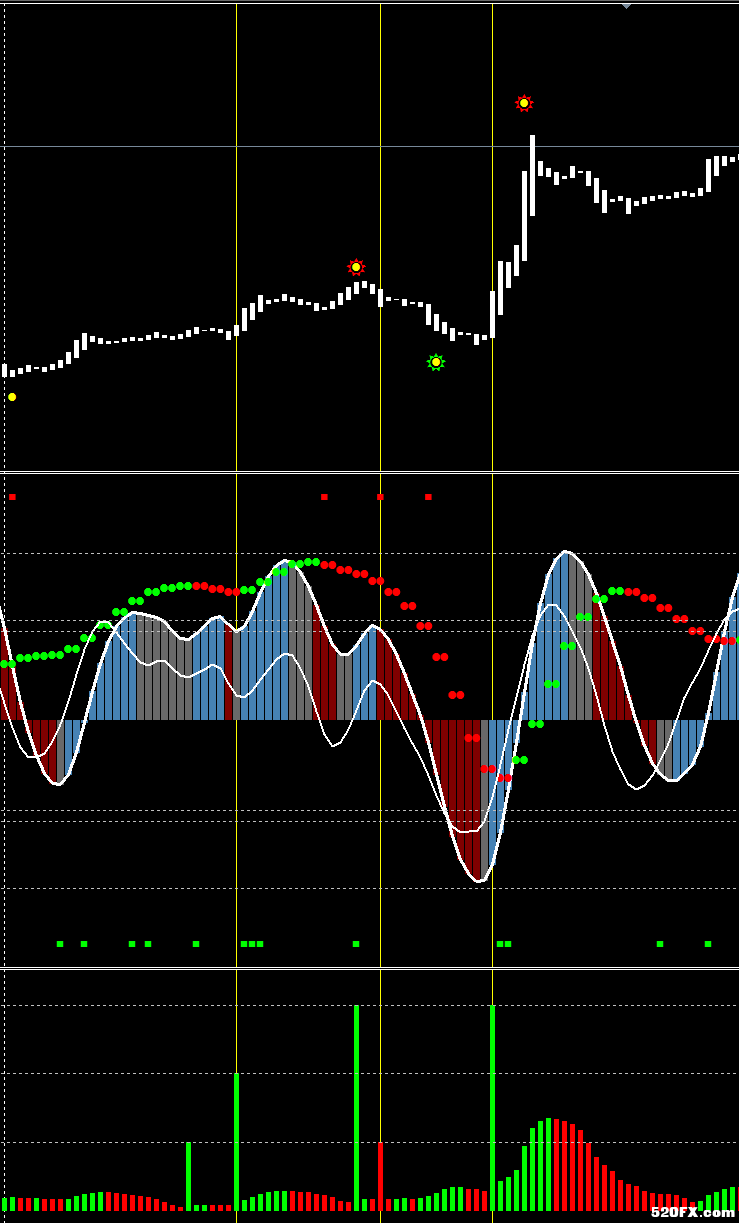Select the rightmost green square below the oscillator
The image size is (739, 1223).
(x=708, y=943)
